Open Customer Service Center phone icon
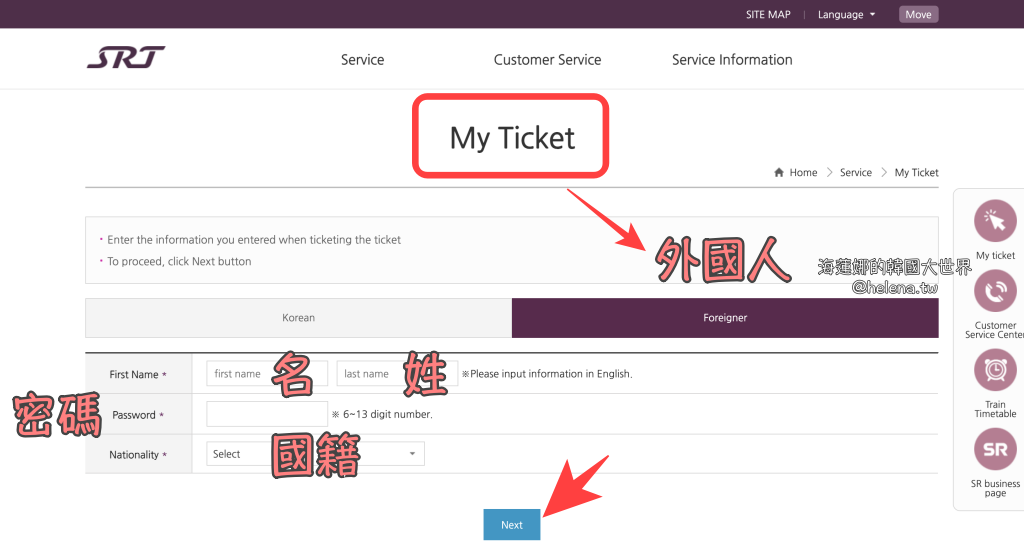The width and height of the screenshot is (1024, 553). (994, 292)
